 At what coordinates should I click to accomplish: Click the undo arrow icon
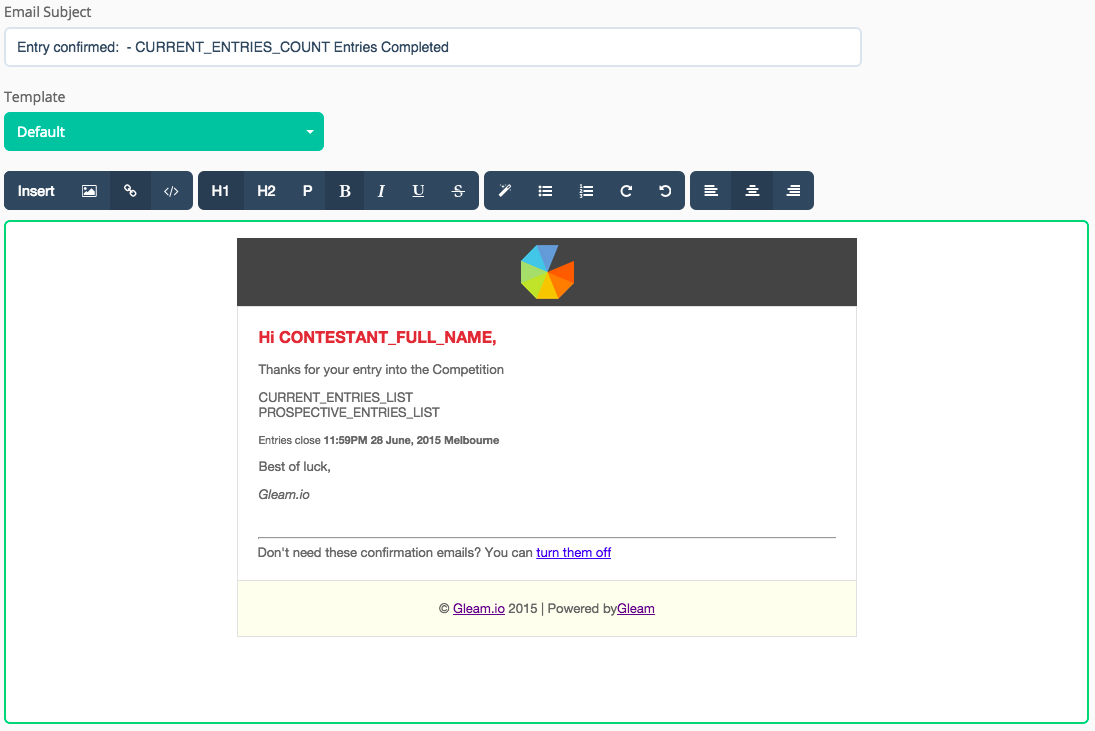pyautogui.click(x=665, y=191)
